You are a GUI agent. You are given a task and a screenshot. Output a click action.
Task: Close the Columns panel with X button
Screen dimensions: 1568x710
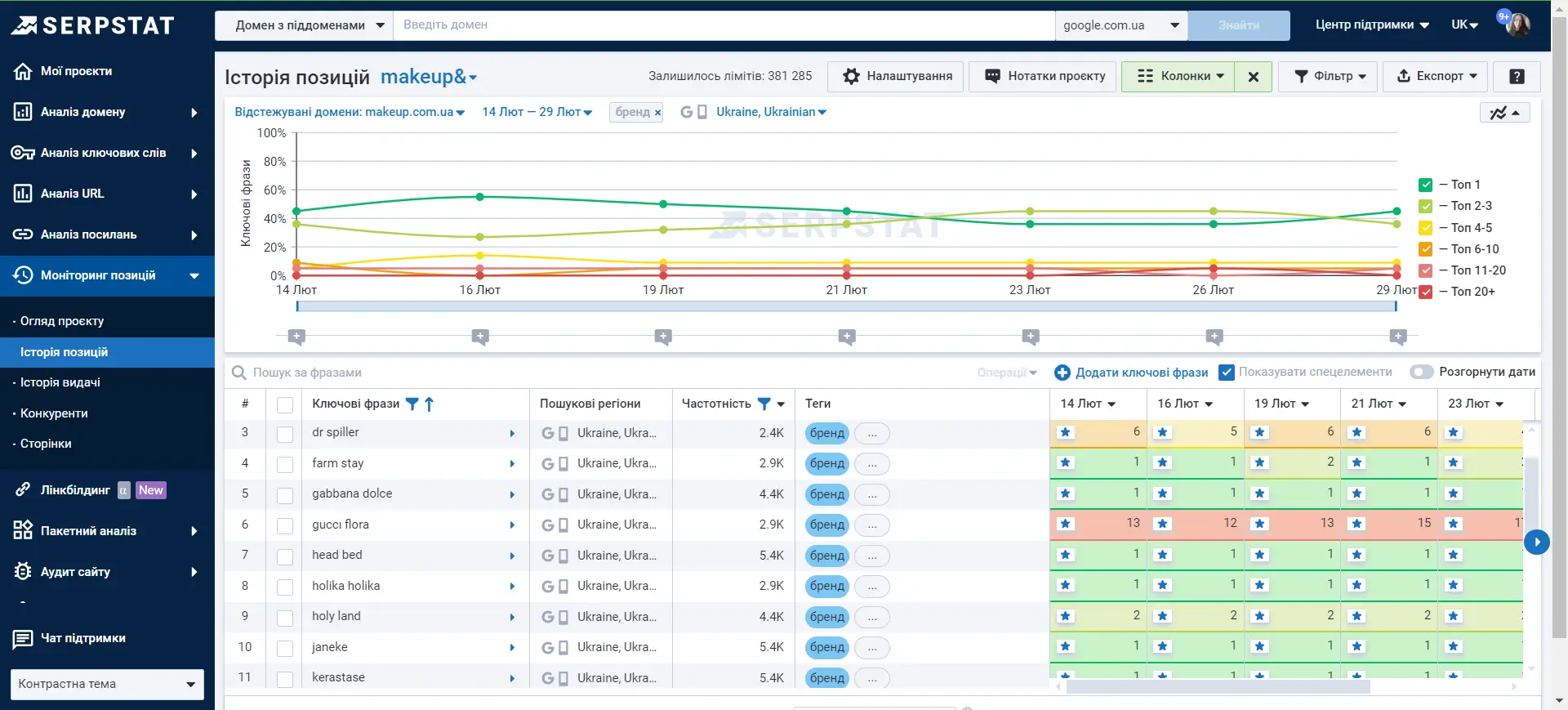(1254, 76)
